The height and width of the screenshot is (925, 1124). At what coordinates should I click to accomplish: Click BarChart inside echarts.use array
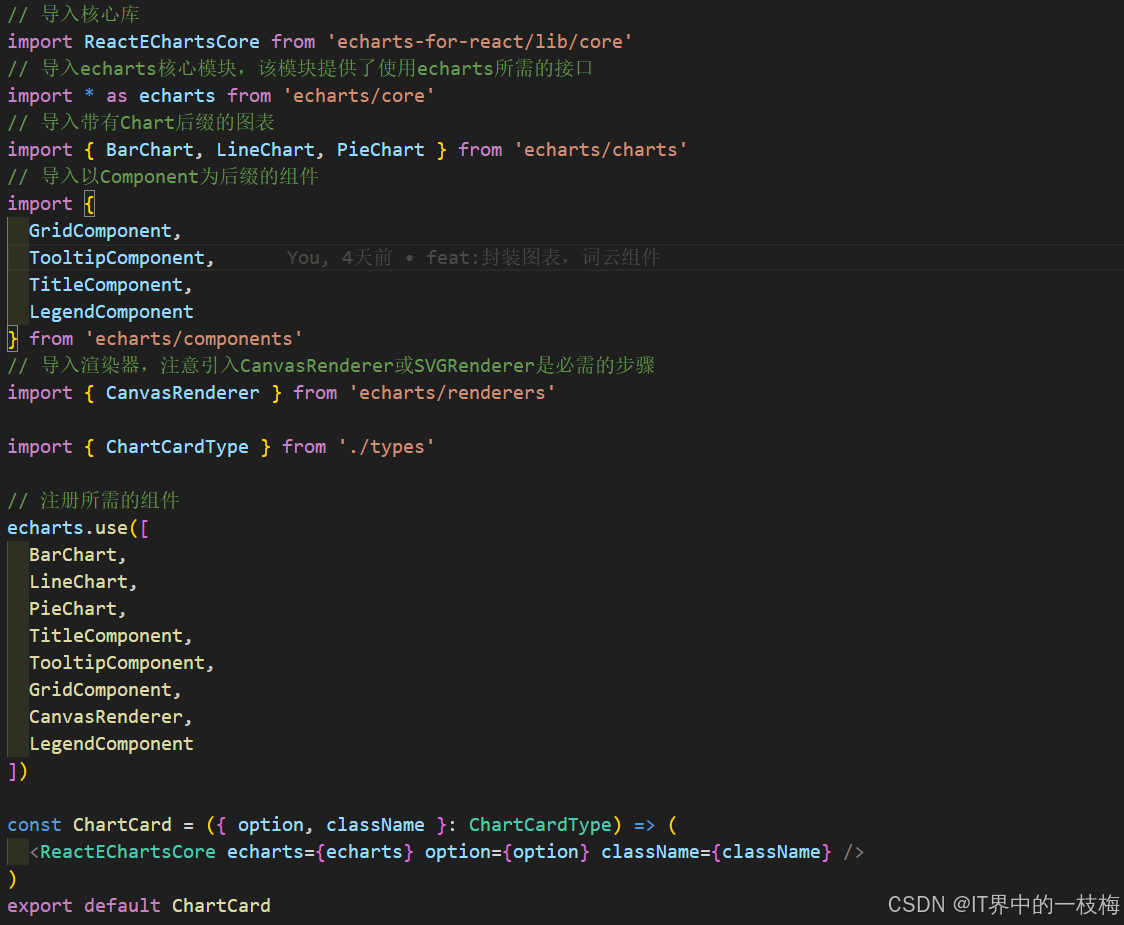coord(72,555)
